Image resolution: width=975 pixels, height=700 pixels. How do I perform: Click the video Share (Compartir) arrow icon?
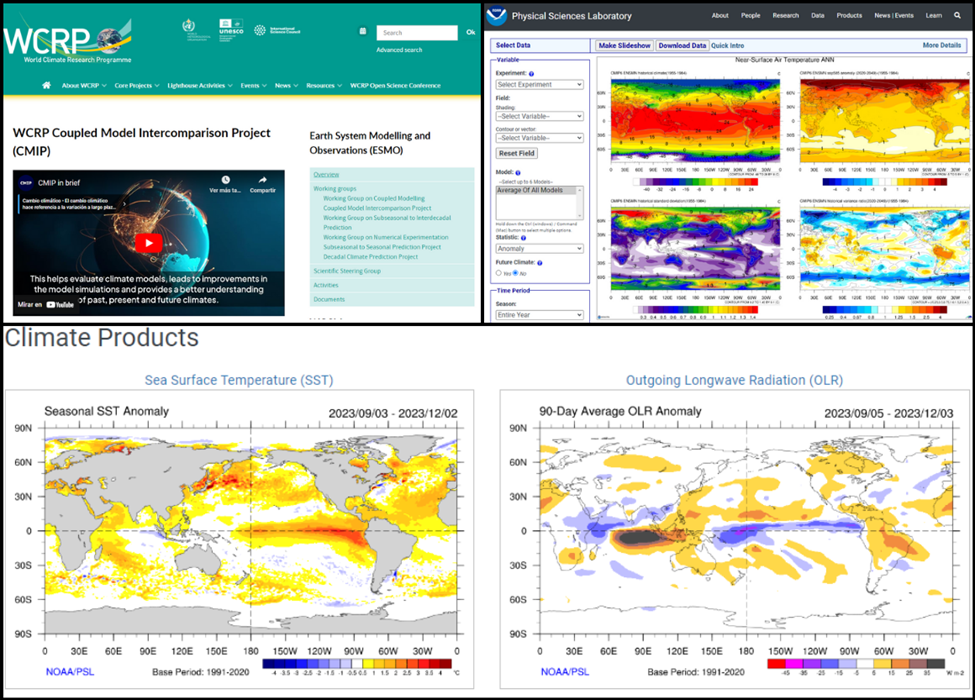pos(263,180)
